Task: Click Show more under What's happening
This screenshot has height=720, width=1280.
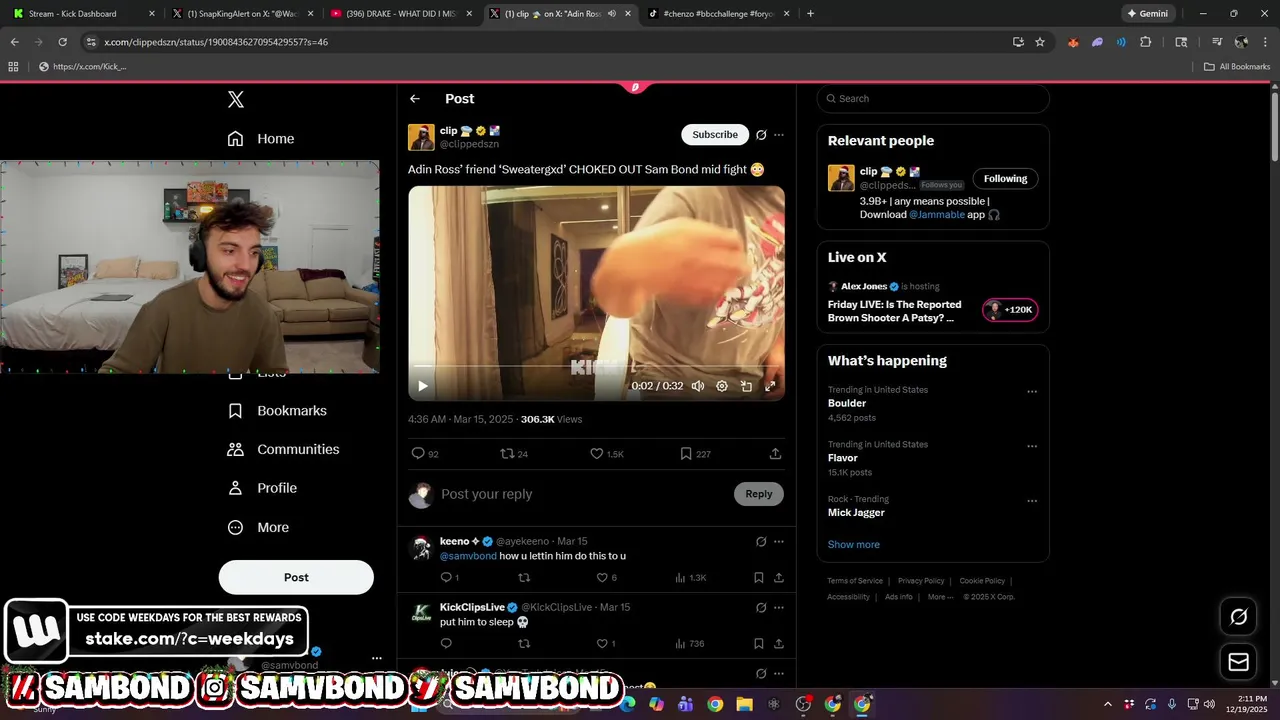Action: (854, 545)
